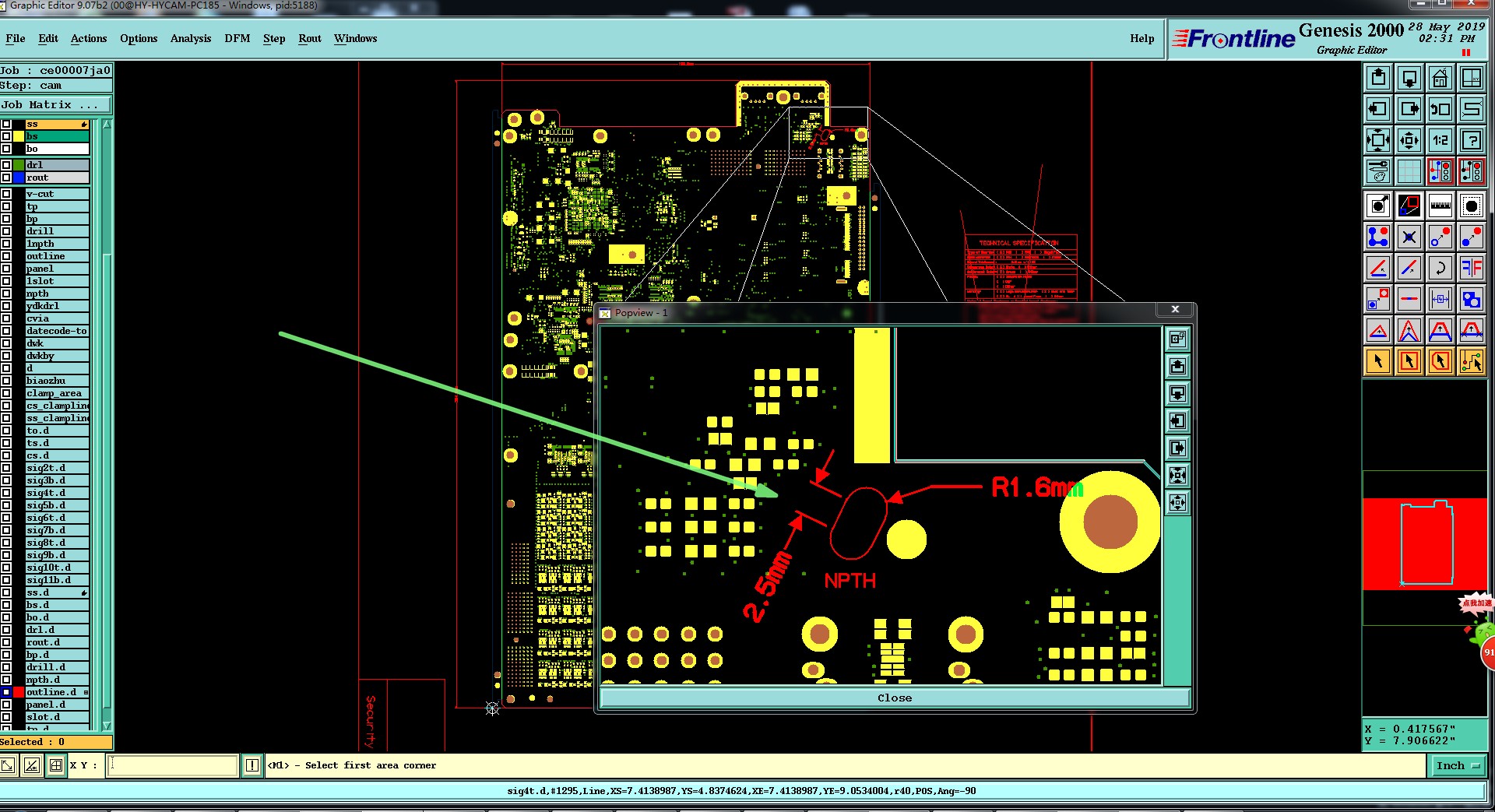This screenshot has width=1495, height=812.
Task: Click the angle snap icon at bottom-left
Action: pos(31,765)
